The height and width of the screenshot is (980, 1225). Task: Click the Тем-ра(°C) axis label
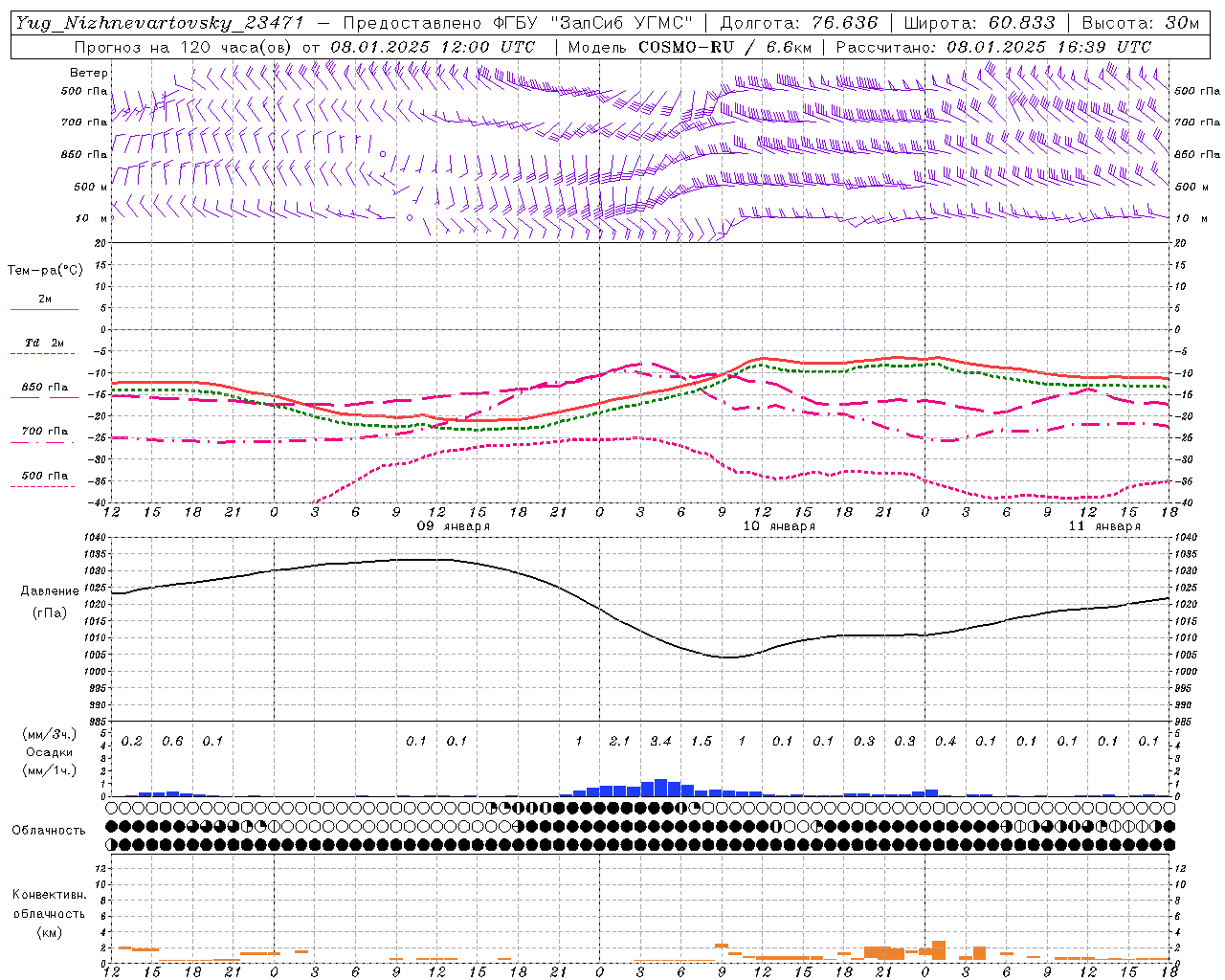click(x=45, y=271)
